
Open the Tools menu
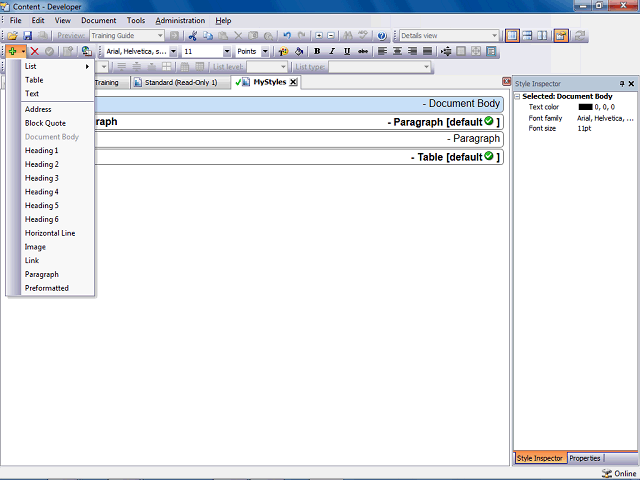tap(136, 20)
